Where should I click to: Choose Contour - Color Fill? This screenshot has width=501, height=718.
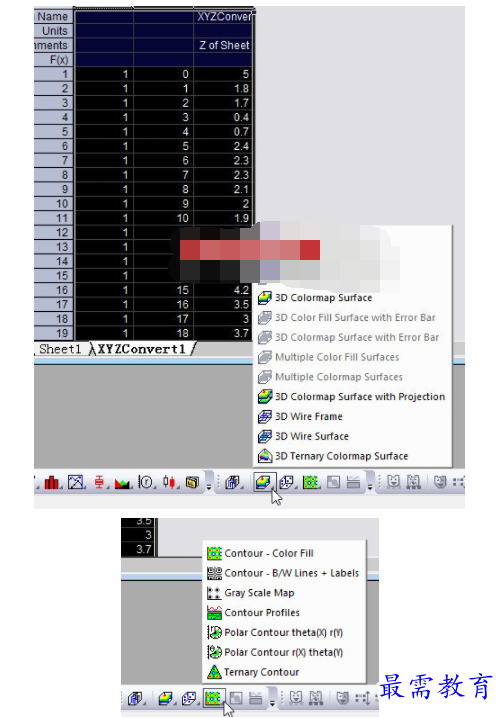pyautogui.click(x=284, y=553)
